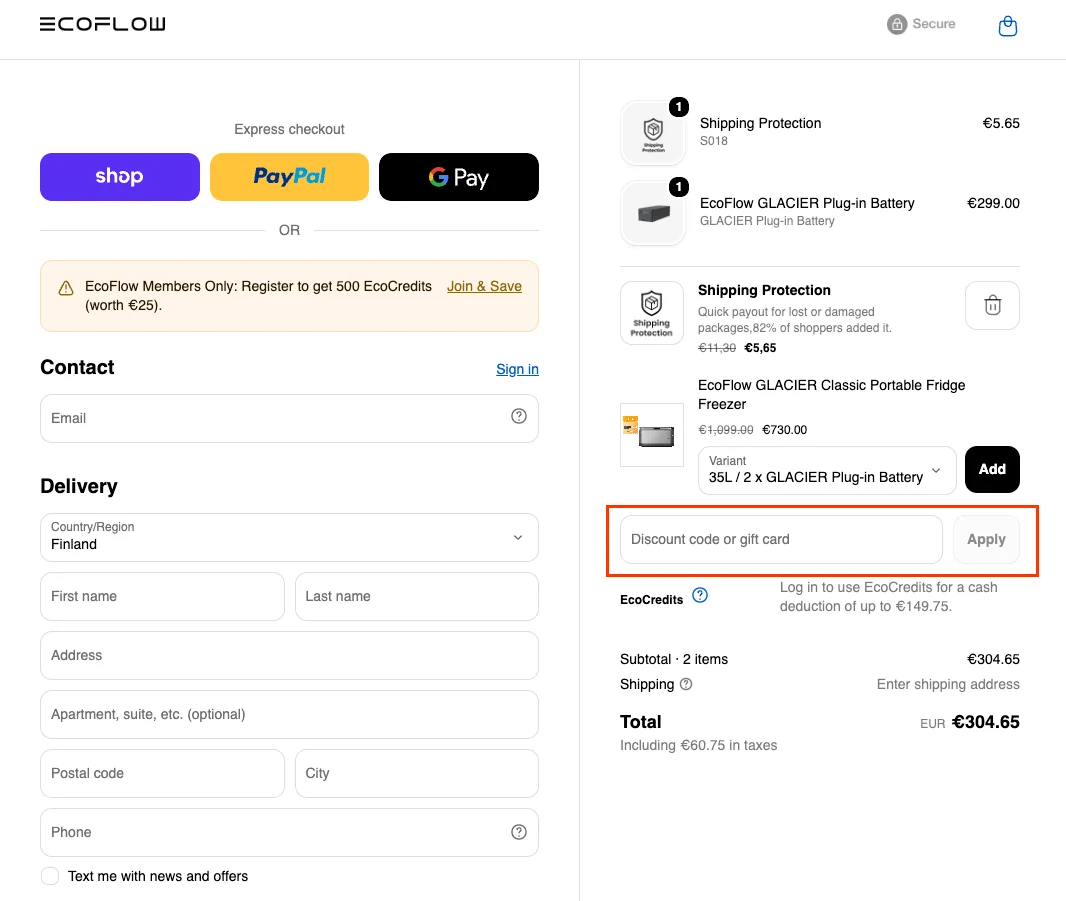Open EcoCredits info question icon
This screenshot has height=901, width=1066.
[700, 596]
